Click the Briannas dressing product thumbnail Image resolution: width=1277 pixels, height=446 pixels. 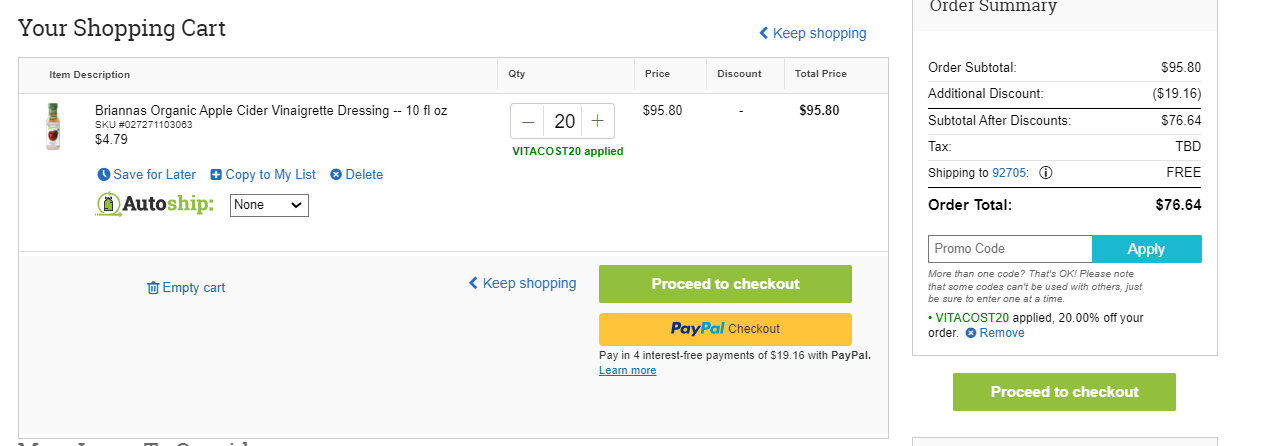[53, 127]
